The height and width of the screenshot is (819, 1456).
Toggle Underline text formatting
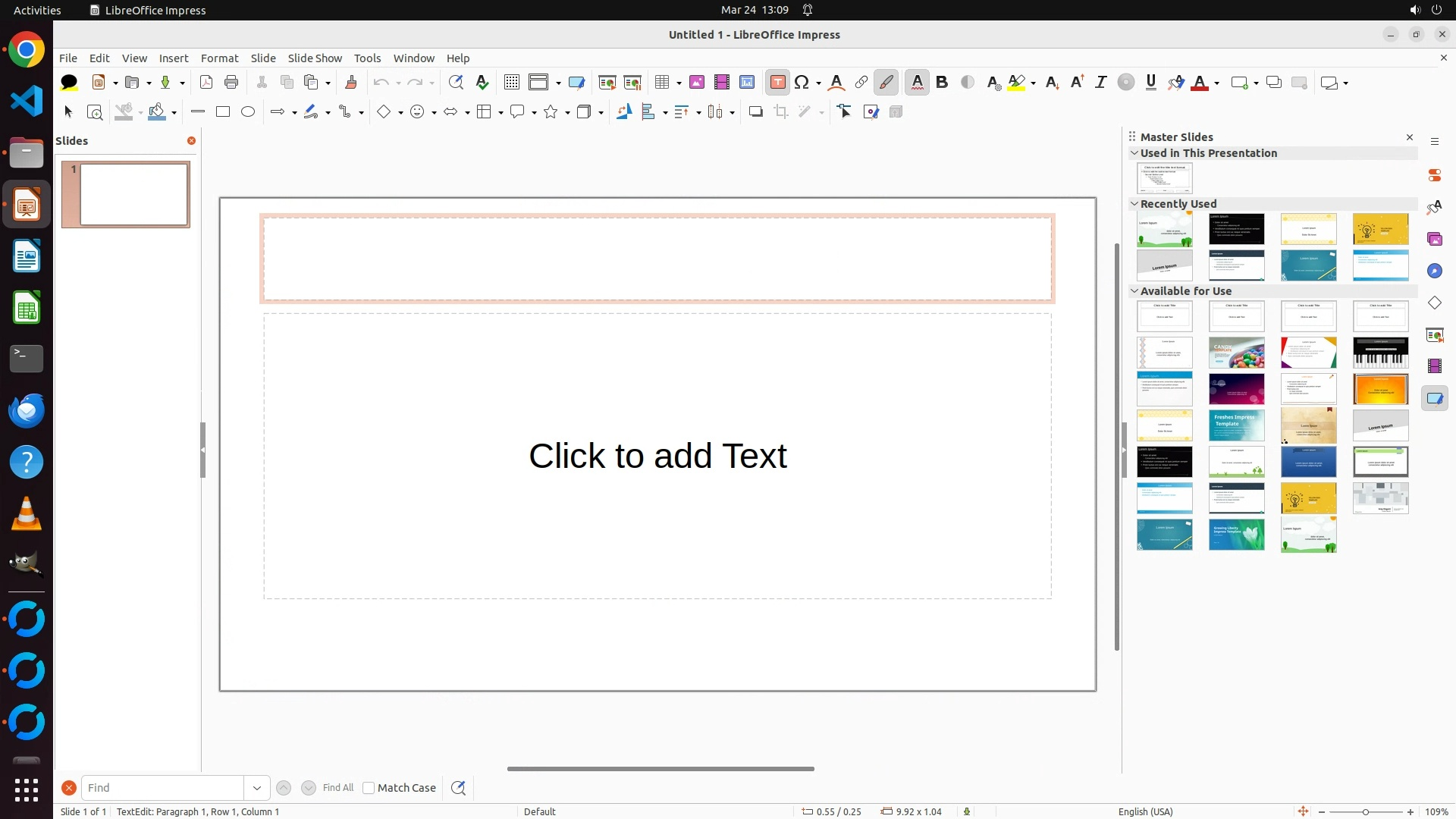[1151, 83]
